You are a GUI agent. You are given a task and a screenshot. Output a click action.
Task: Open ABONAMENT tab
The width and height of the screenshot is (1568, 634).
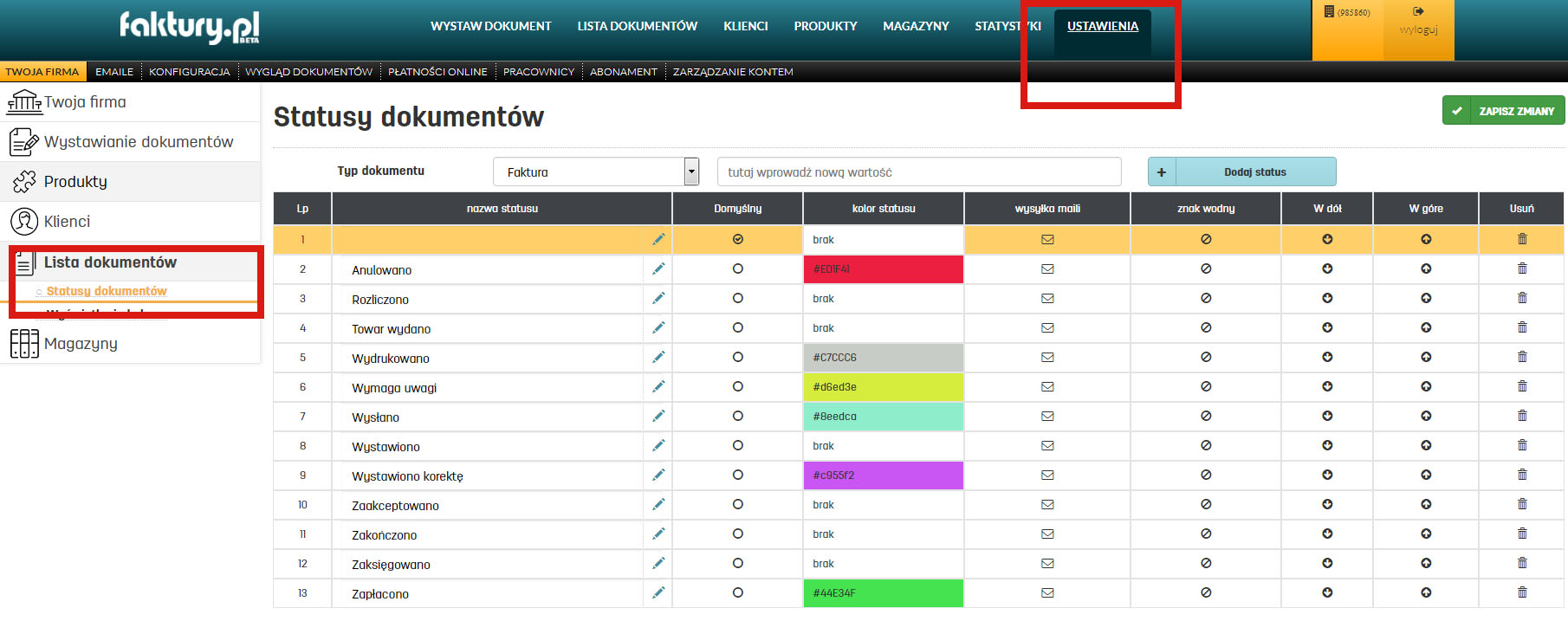point(624,72)
